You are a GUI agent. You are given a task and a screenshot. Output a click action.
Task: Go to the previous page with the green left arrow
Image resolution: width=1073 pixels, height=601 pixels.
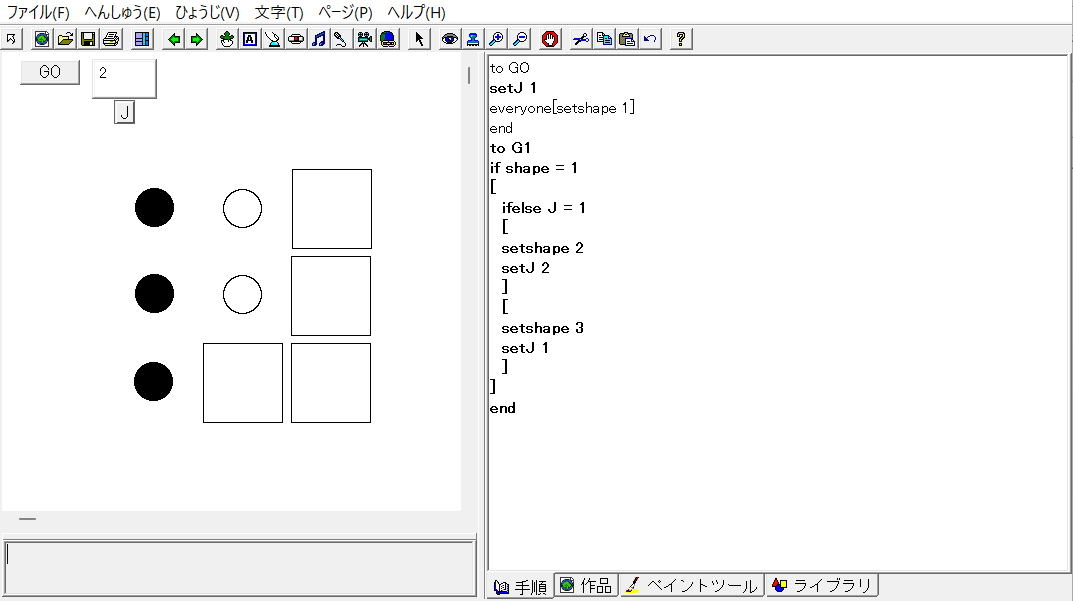(x=174, y=39)
